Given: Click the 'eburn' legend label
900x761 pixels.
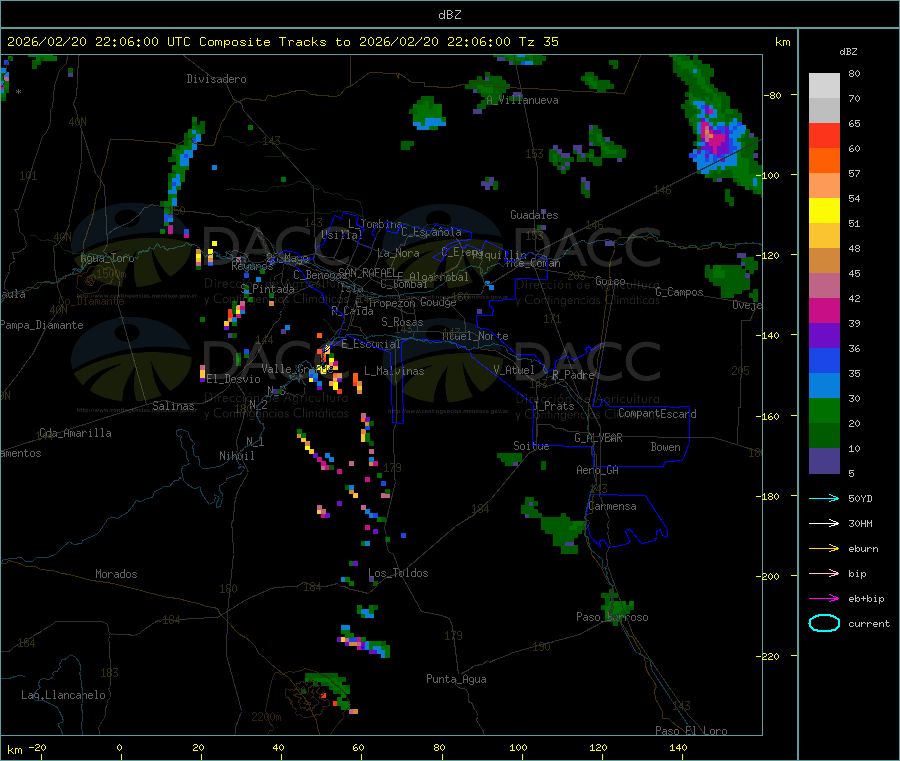Looking at the screenshot, I should click(863, 549).
